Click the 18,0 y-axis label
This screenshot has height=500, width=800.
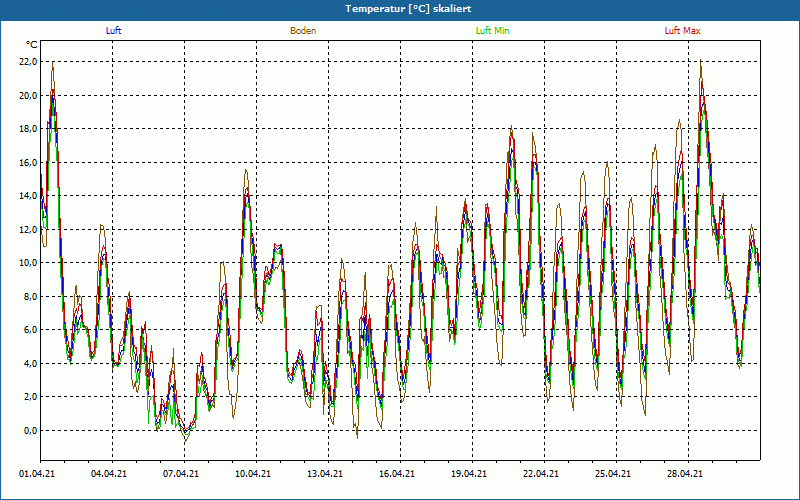point(28,129)
